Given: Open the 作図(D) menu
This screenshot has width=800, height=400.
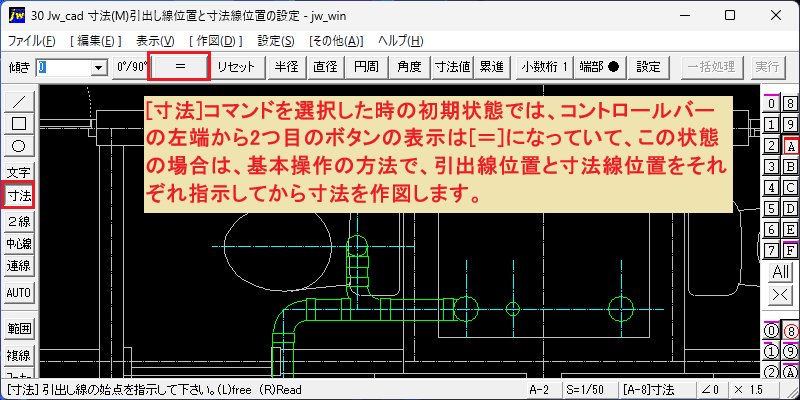Looking at the screenshot, I should 215,41.
